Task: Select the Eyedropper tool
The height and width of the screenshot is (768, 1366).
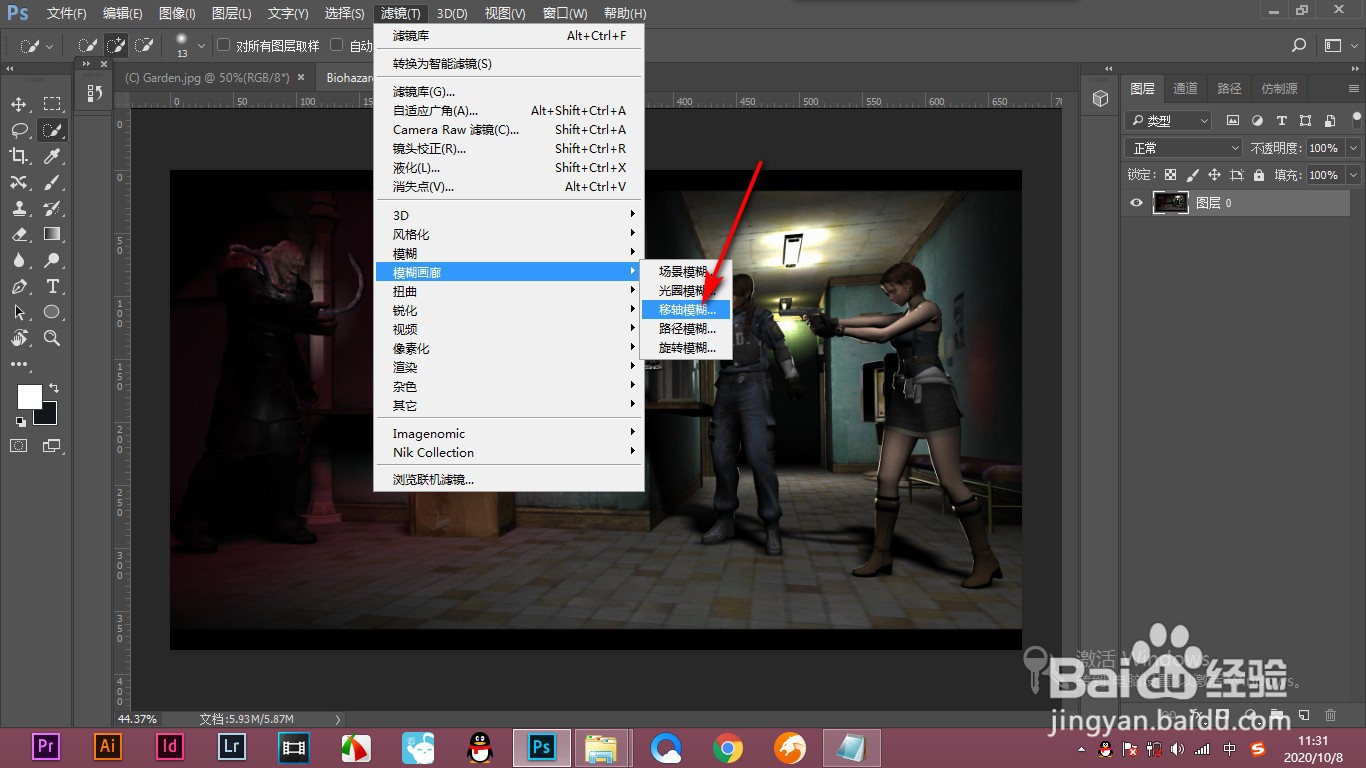Action: [52, 156]
